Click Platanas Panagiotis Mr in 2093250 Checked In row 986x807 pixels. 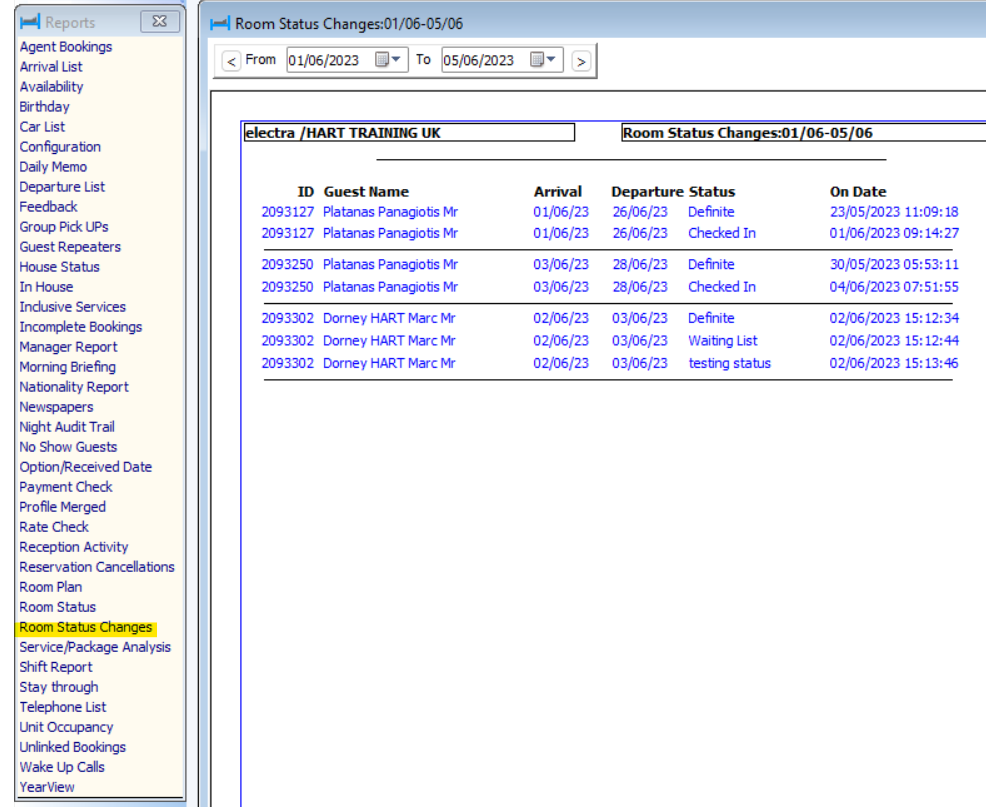click(391, 287)
